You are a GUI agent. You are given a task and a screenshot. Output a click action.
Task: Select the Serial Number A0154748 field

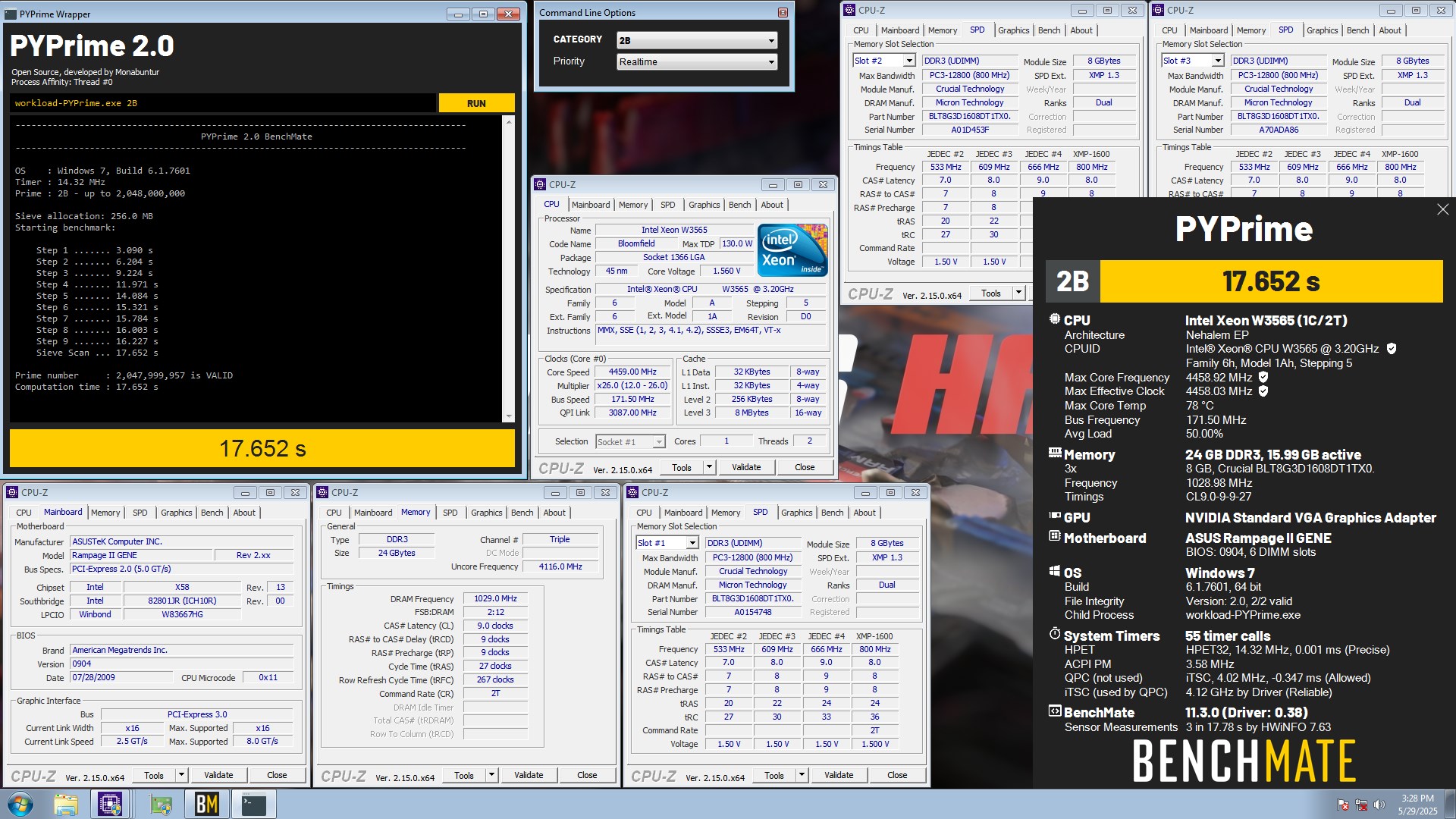click(752, 612)
